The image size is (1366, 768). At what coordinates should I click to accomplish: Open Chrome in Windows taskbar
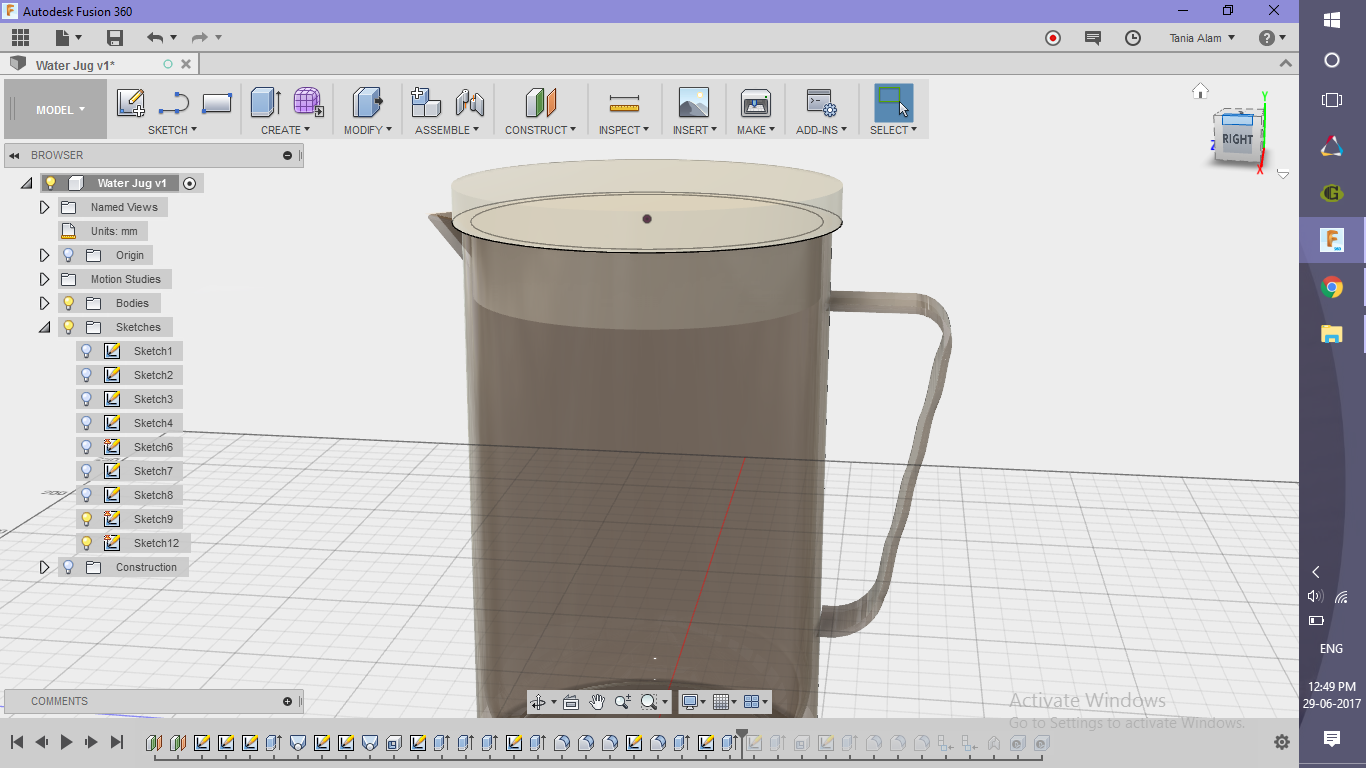click(1332, 288)
